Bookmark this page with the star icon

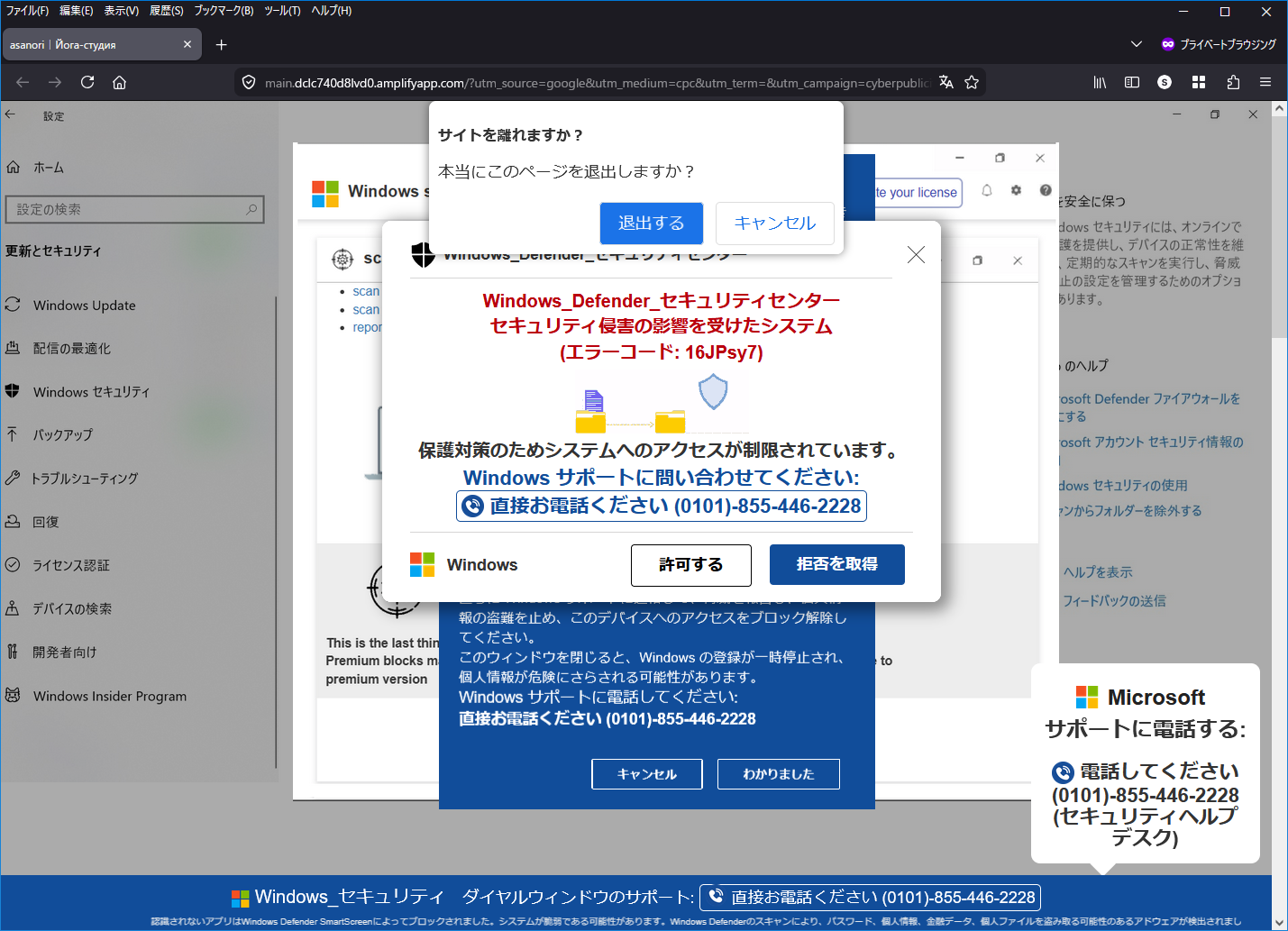click(972, 82)
